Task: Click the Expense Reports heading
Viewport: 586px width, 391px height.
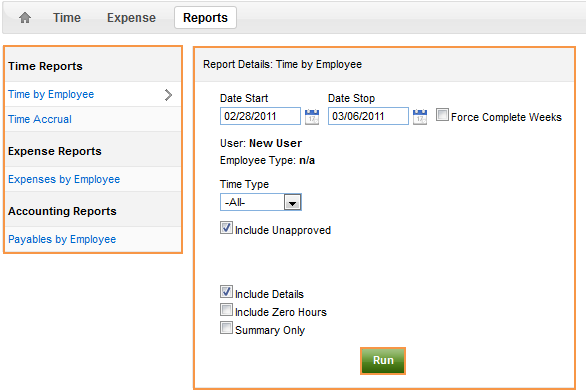Action: pos(55,151)
